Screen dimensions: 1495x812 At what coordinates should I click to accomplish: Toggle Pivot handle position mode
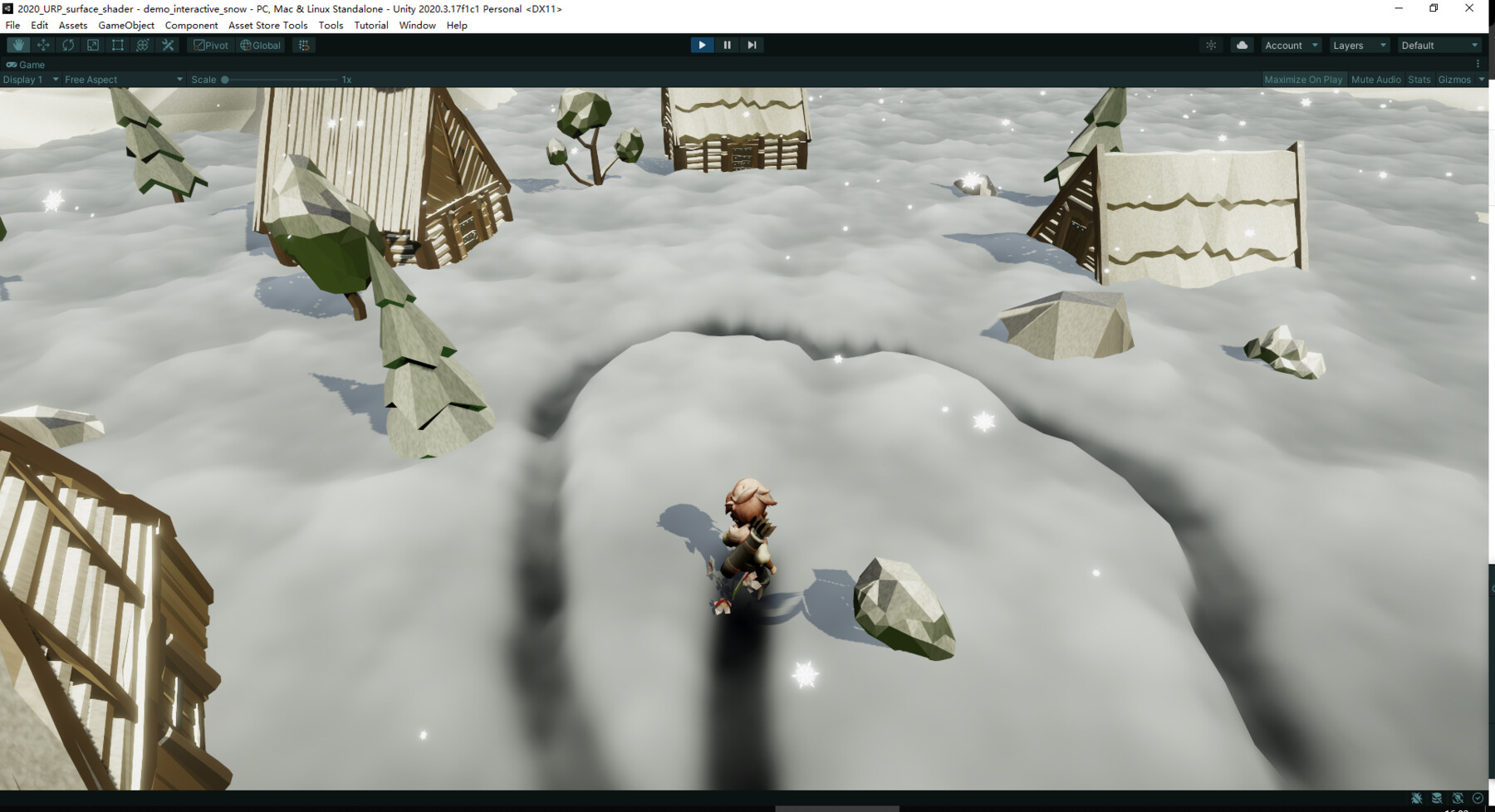[x=211, y=45]
